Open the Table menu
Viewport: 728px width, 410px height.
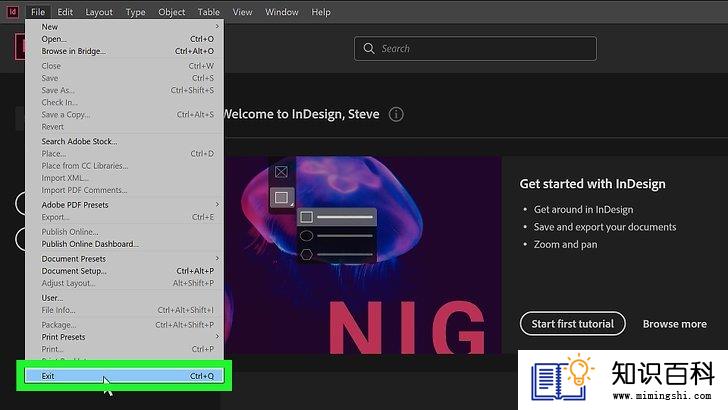click(x=209, y=12)
